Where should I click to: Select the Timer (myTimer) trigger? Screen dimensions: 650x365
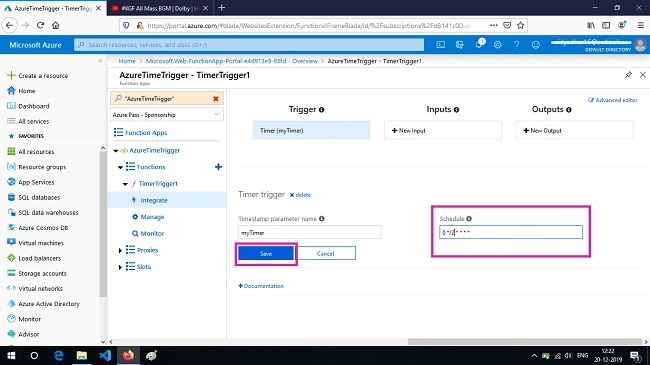pos(311,130)
